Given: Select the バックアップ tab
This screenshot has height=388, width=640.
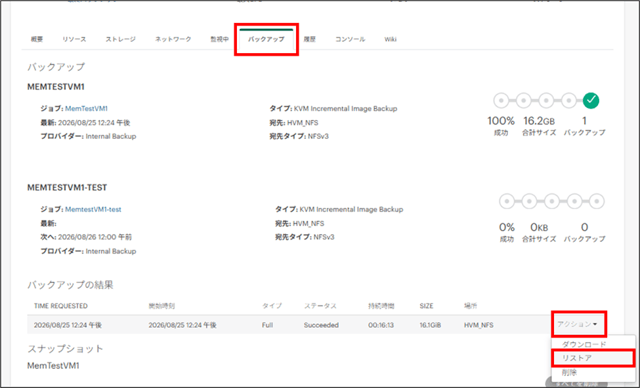Looking at the screenshot, I should [x=266, y=39].
